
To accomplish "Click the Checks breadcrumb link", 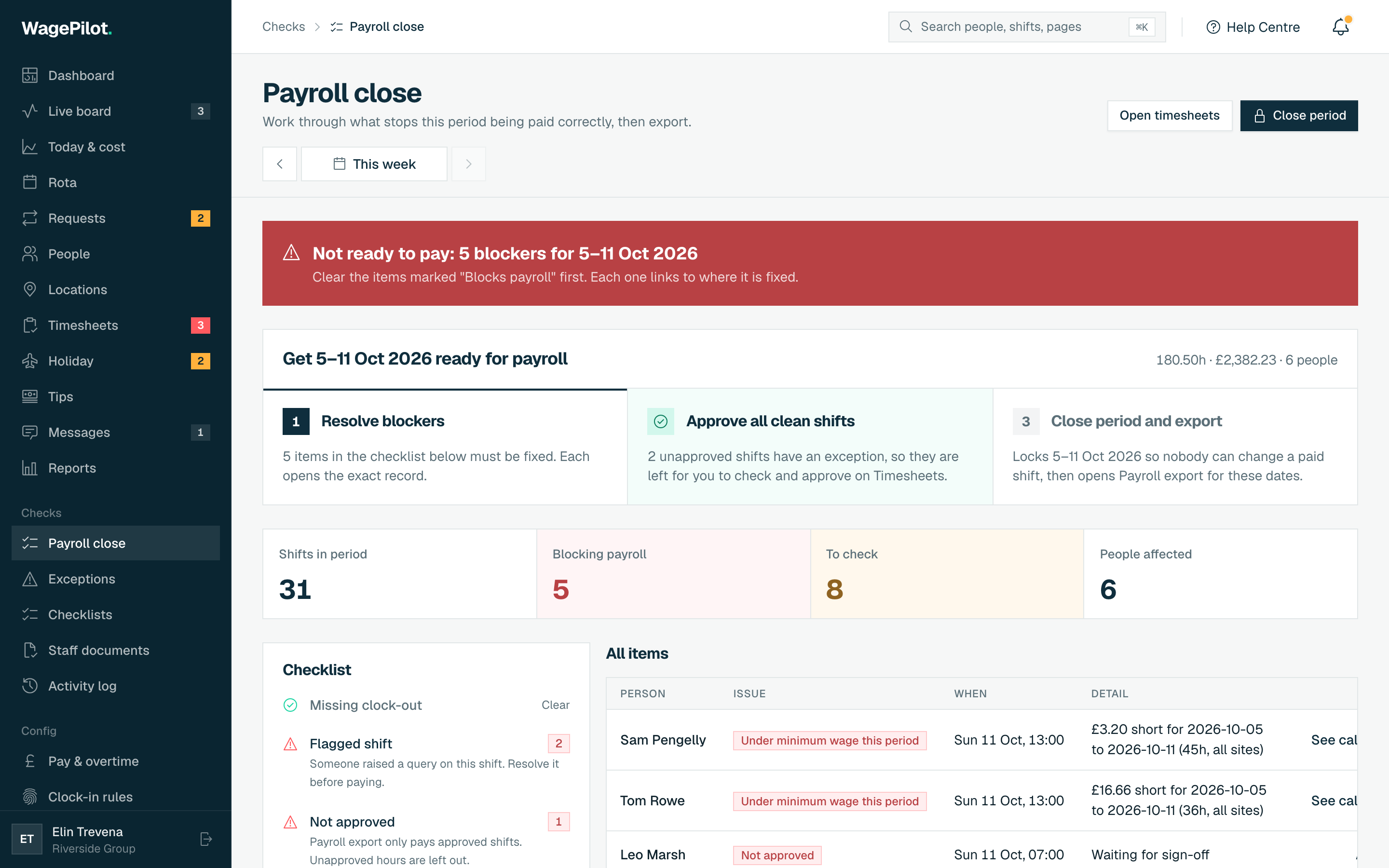I will point(284,27).
